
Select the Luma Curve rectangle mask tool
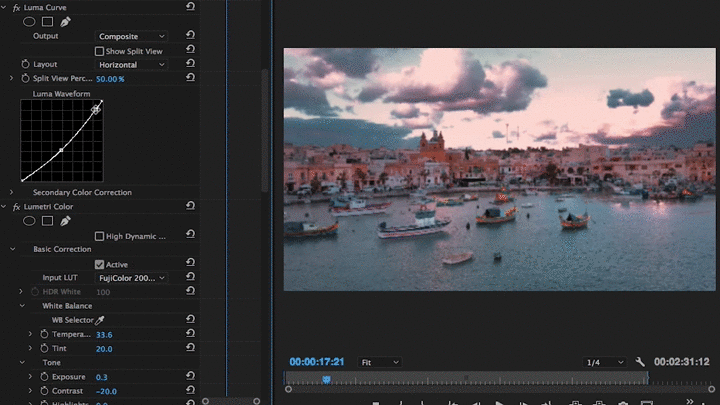click(x=46, y=21)
